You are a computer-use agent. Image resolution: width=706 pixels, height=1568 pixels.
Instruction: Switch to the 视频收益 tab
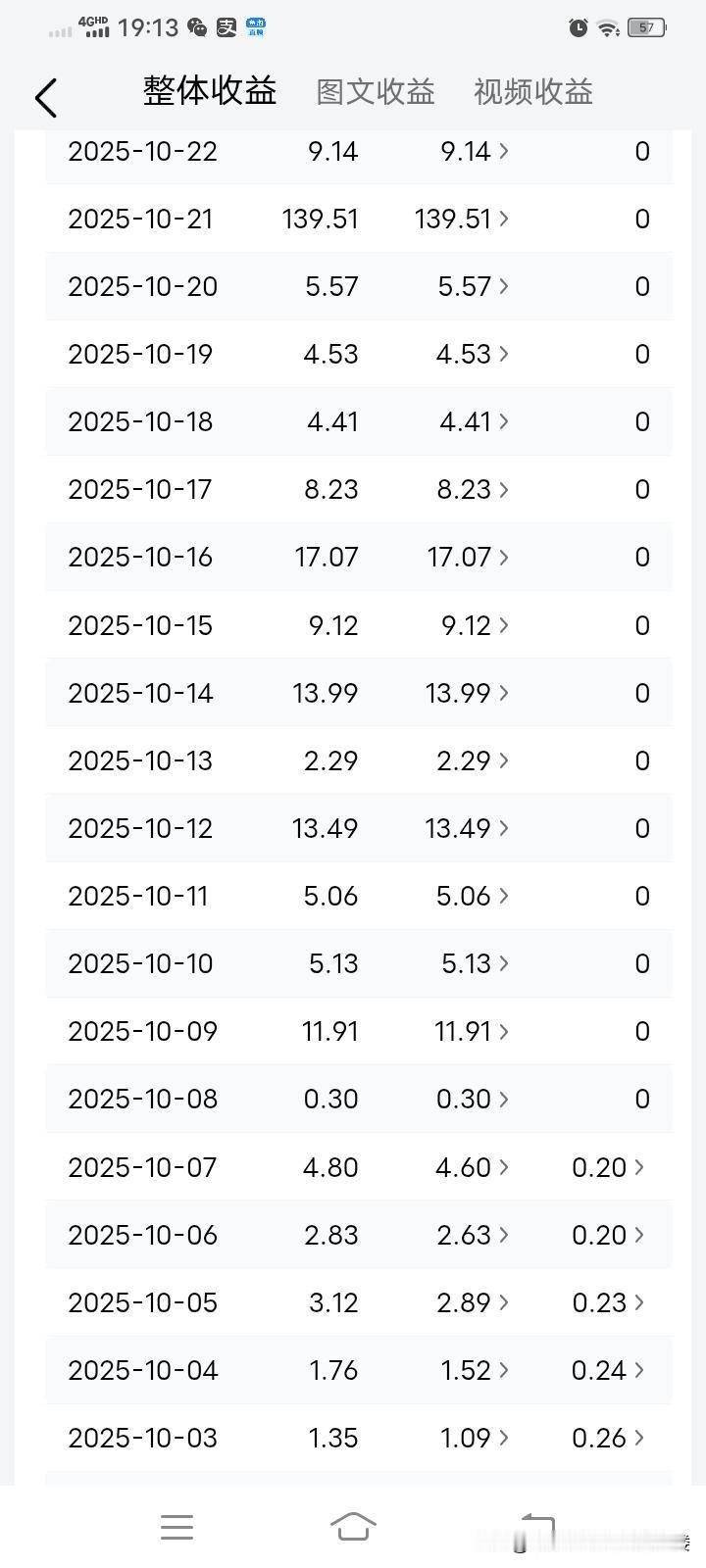(533, 92)
